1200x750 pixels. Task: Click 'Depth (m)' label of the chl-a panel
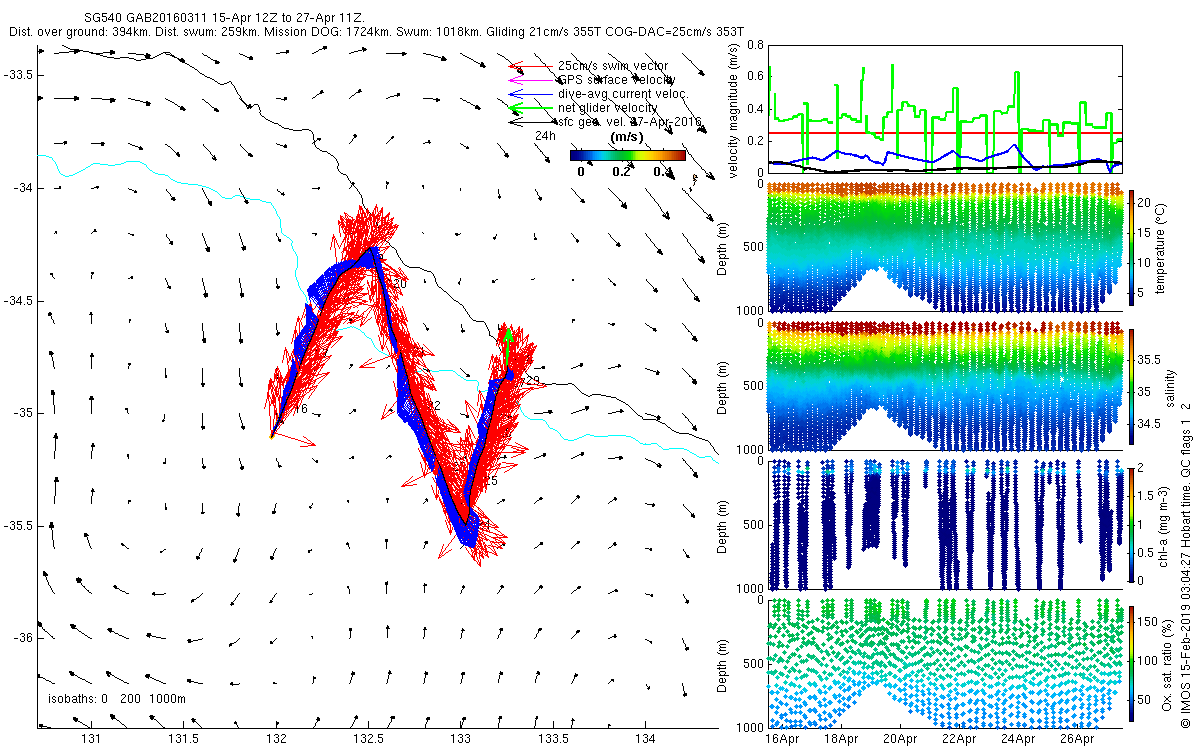pyautogui.click(x=724, y=526)
